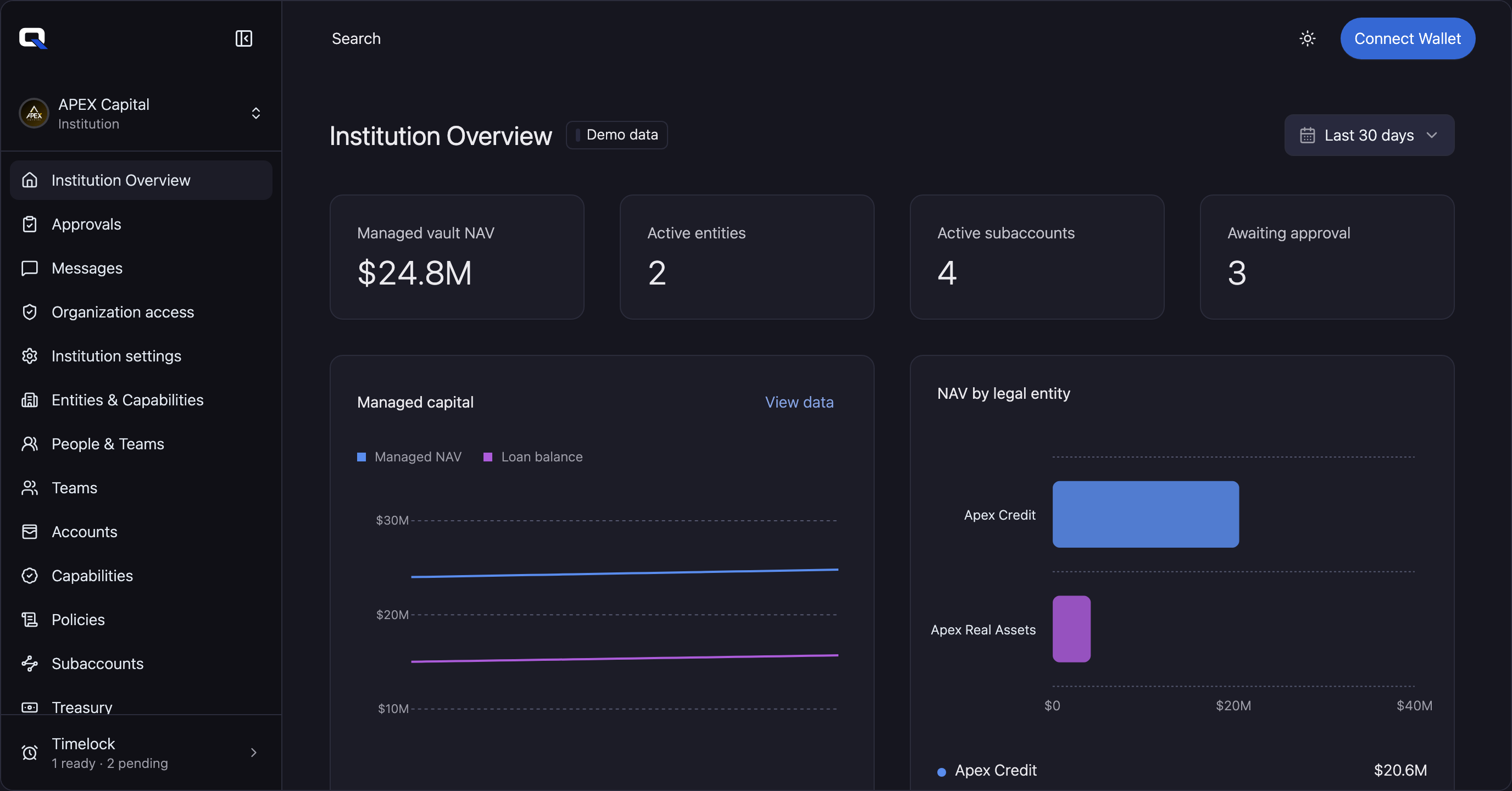Click the Search field

(x=355, y=39)
